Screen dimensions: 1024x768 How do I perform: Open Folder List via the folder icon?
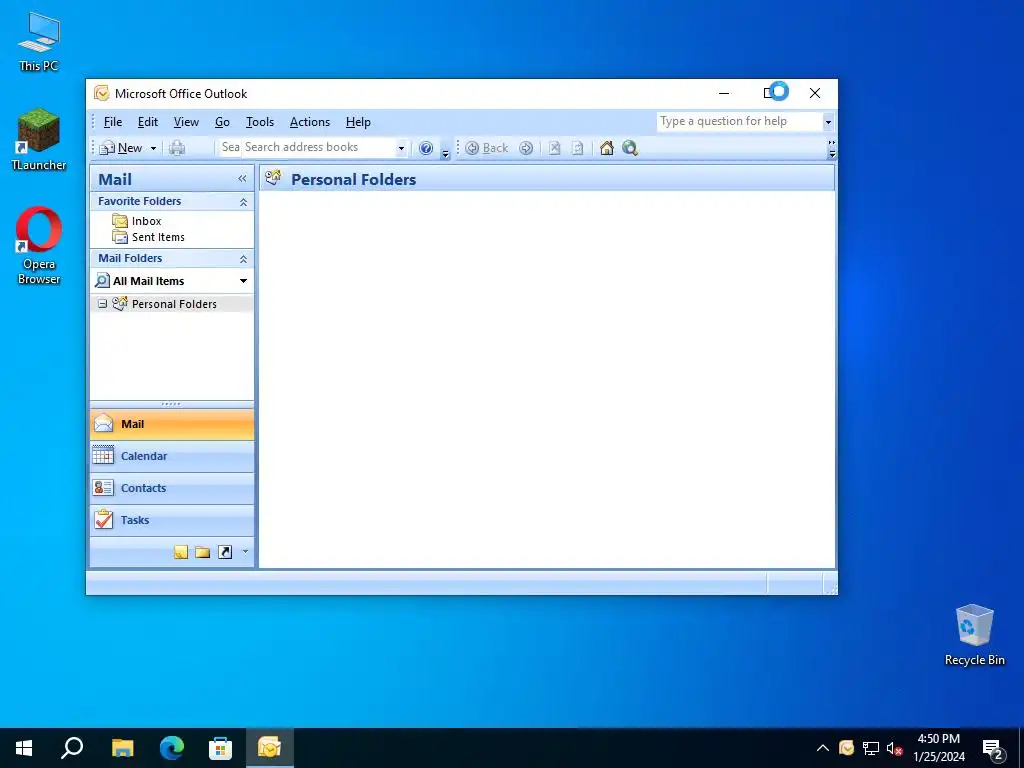pos(203,552)
